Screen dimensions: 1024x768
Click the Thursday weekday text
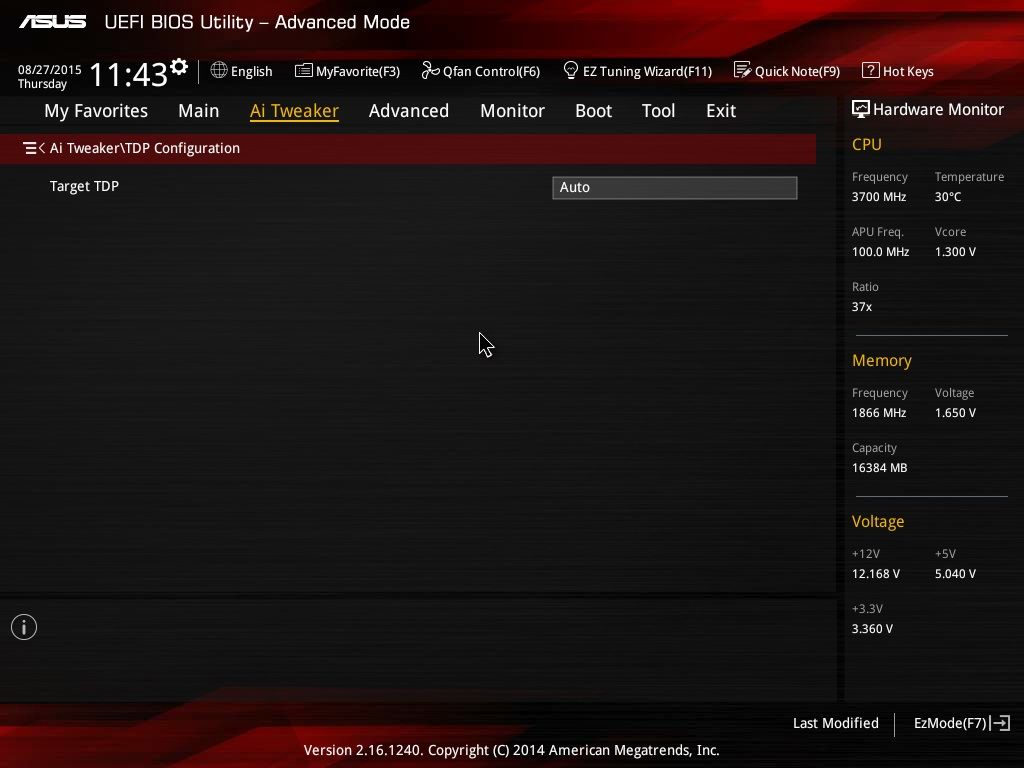pyautogui.click(x=42, y=84)
